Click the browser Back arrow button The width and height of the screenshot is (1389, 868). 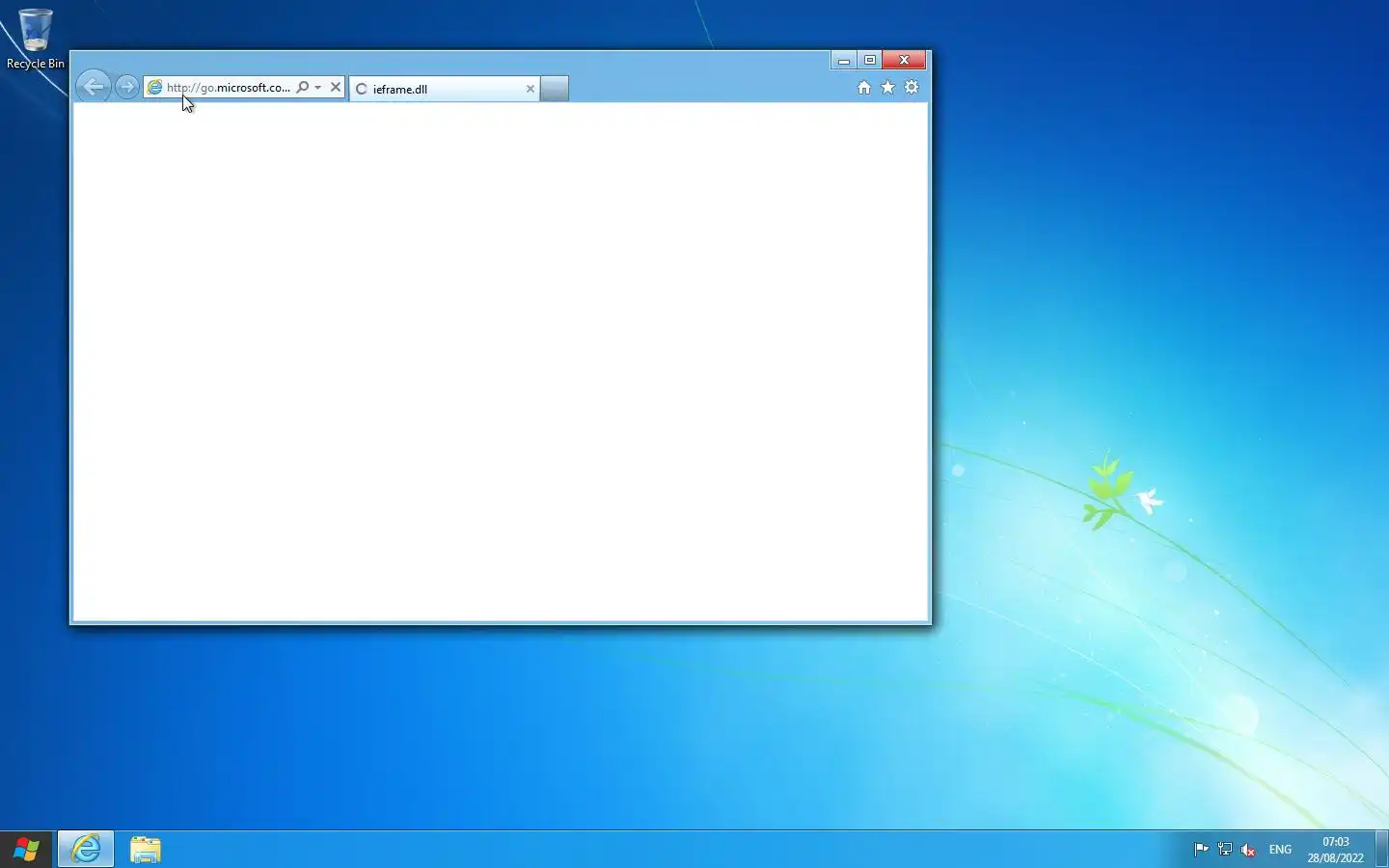pyautogui.click(x=93, y=87)
